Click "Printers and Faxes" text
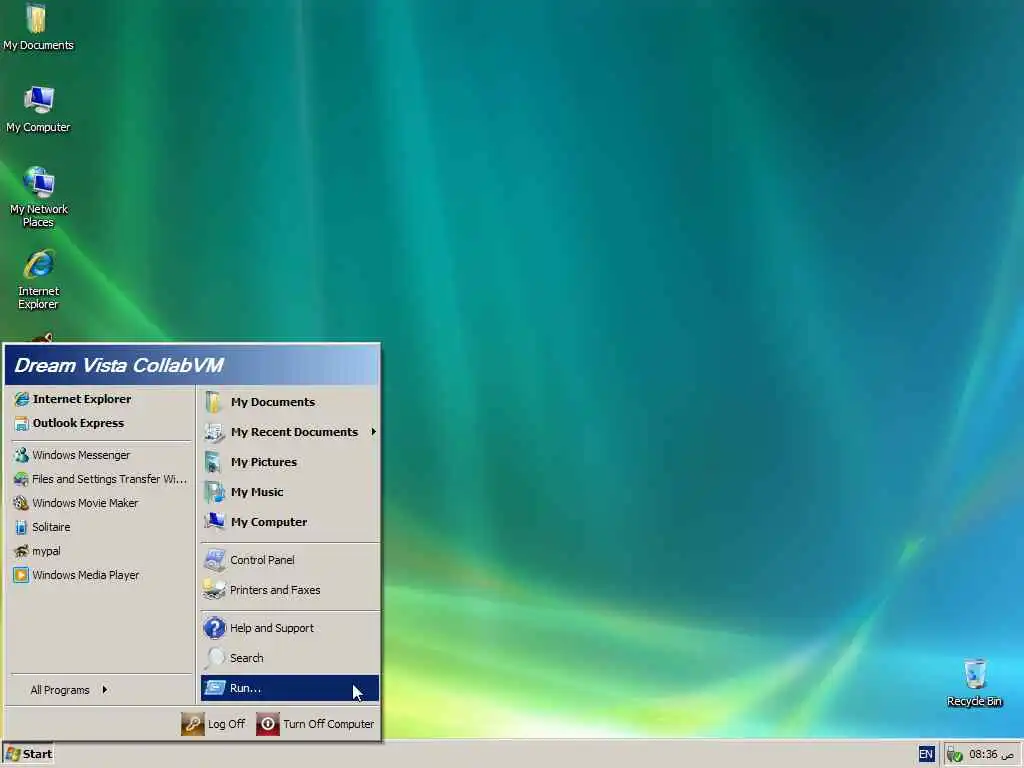Viewport: 1024px width, 768px height. [275, 590]
